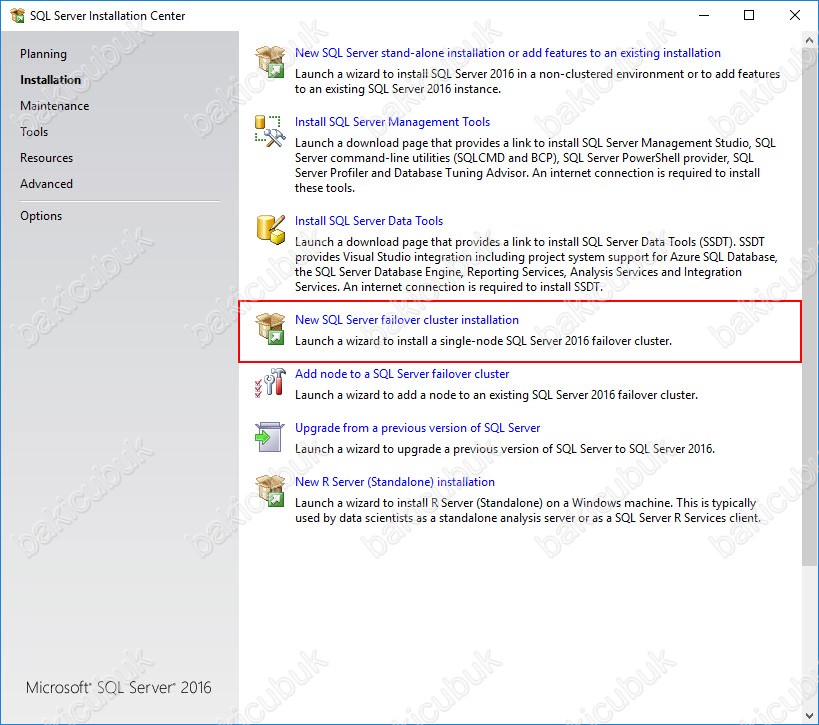819x725 pixels.
Task: Click the vertical scrollbar thumb
Action: 810,306
